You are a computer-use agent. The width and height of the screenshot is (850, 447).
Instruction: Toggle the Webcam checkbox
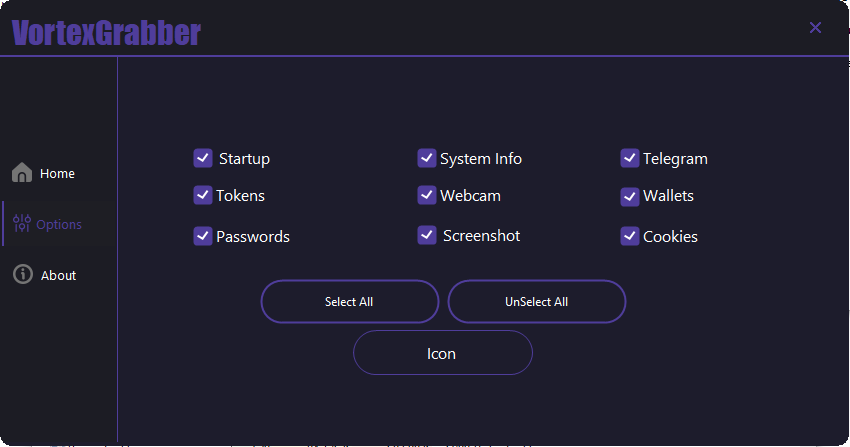click(427, 195)
